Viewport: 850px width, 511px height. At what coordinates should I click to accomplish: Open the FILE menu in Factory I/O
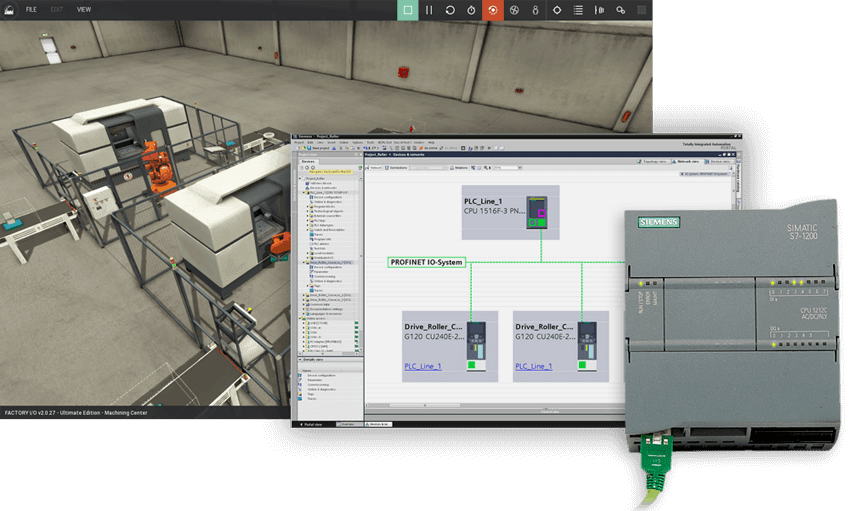click(x=31, y=9)
